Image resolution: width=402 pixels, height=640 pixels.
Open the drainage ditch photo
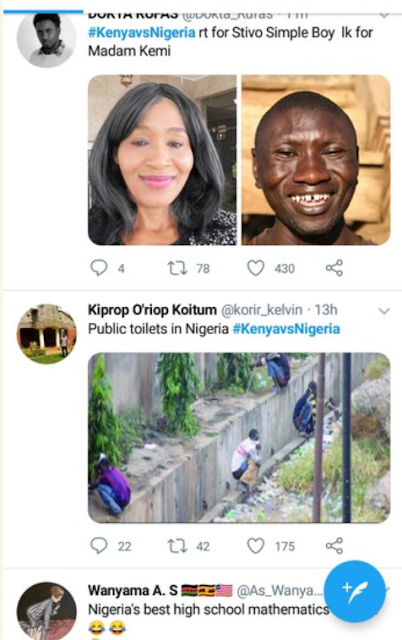239,438
